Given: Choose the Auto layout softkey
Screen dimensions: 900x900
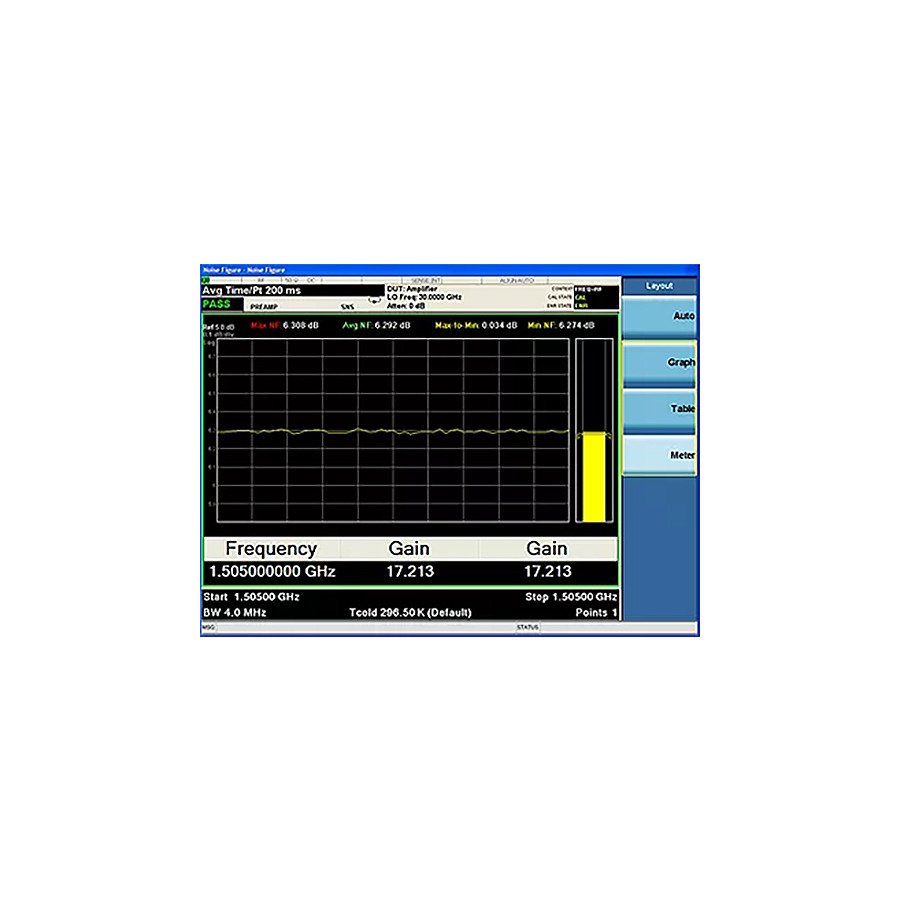Looking at the screenshot, I should coord(660,316).
